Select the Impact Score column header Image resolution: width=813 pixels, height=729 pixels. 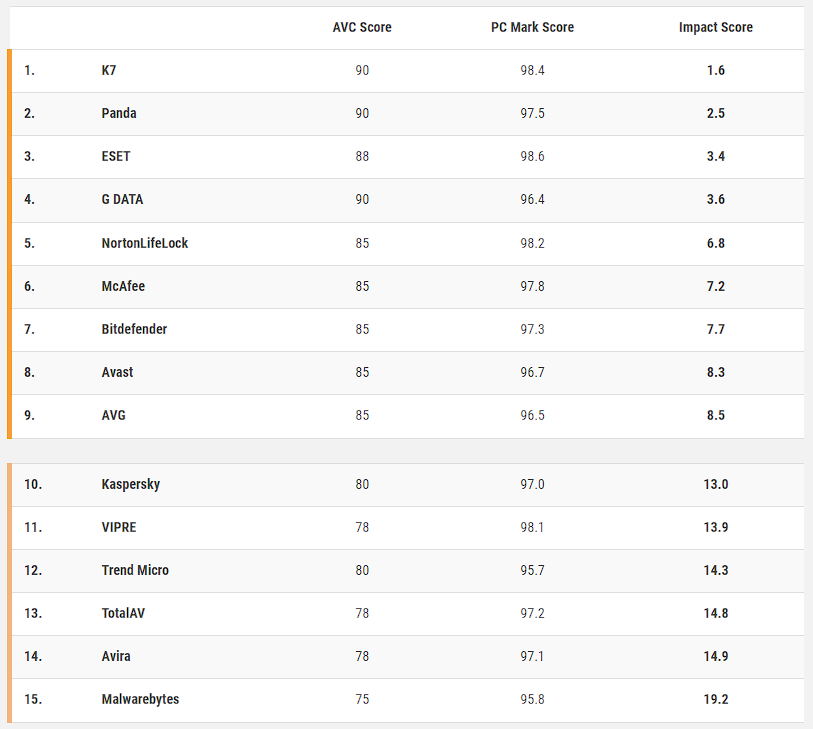pos(715,27)
